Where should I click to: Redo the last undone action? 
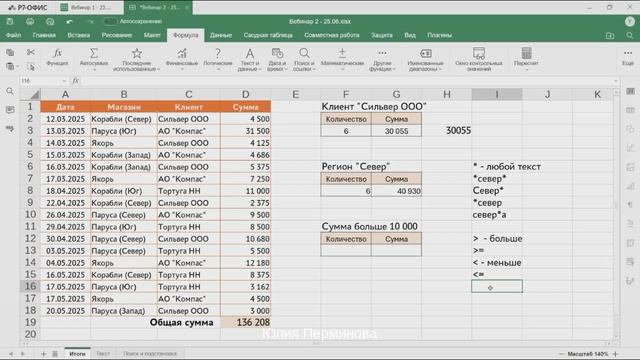coord(90,21)
